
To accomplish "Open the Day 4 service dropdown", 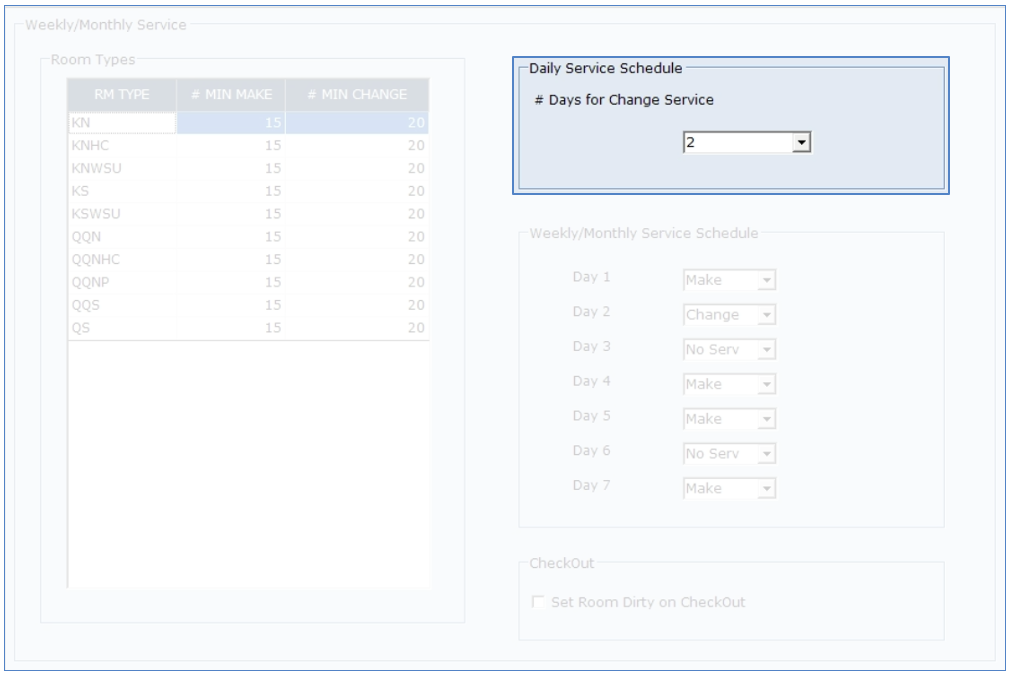I will (766, 385).
